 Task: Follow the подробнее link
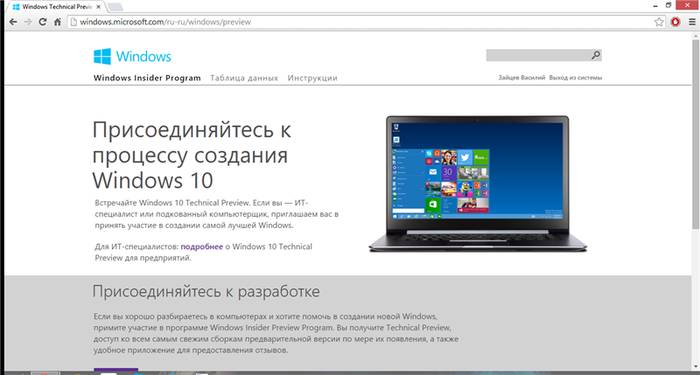202,246
